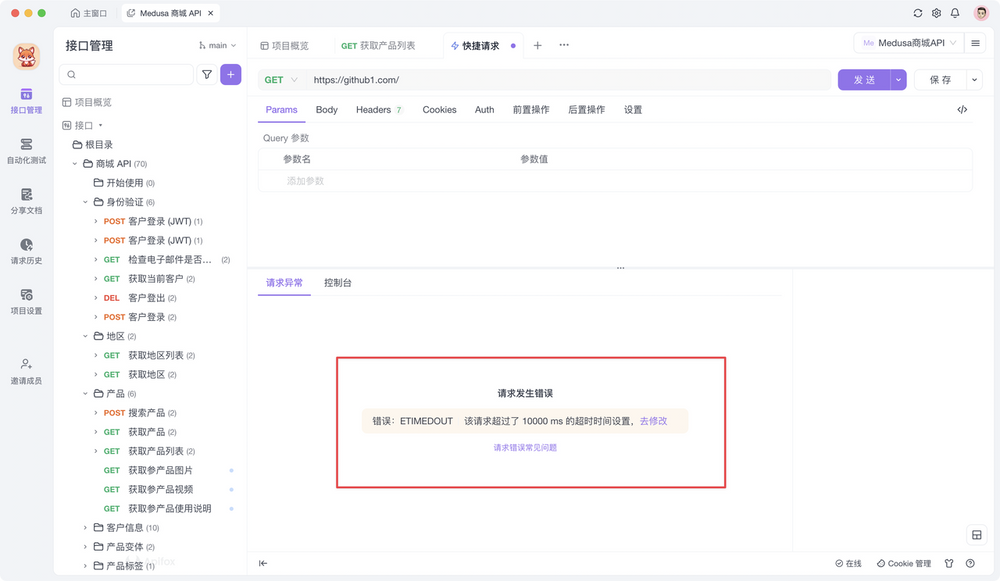Toggle the 在线 status in the status bar
Viewport: 1000px width, 581px height.
(850, 563)
